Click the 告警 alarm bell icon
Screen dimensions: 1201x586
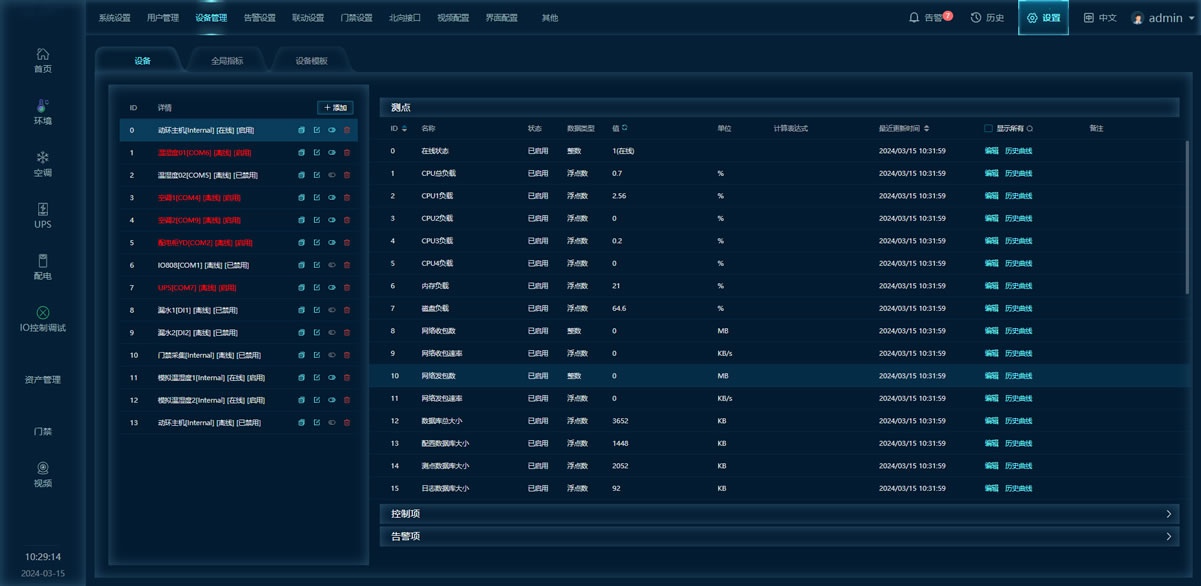(914, 18)
